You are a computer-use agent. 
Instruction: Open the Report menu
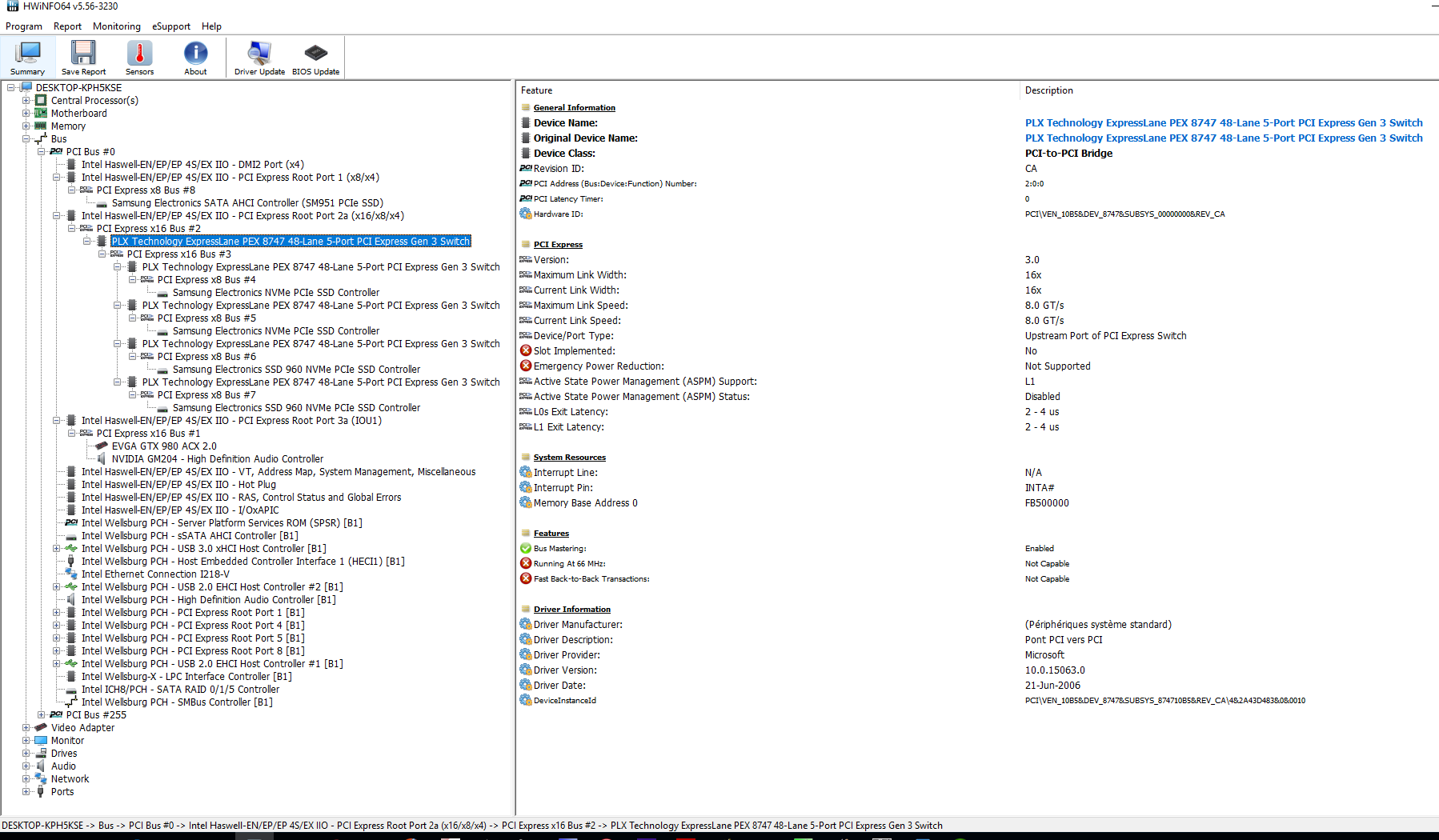coord(67,26)
